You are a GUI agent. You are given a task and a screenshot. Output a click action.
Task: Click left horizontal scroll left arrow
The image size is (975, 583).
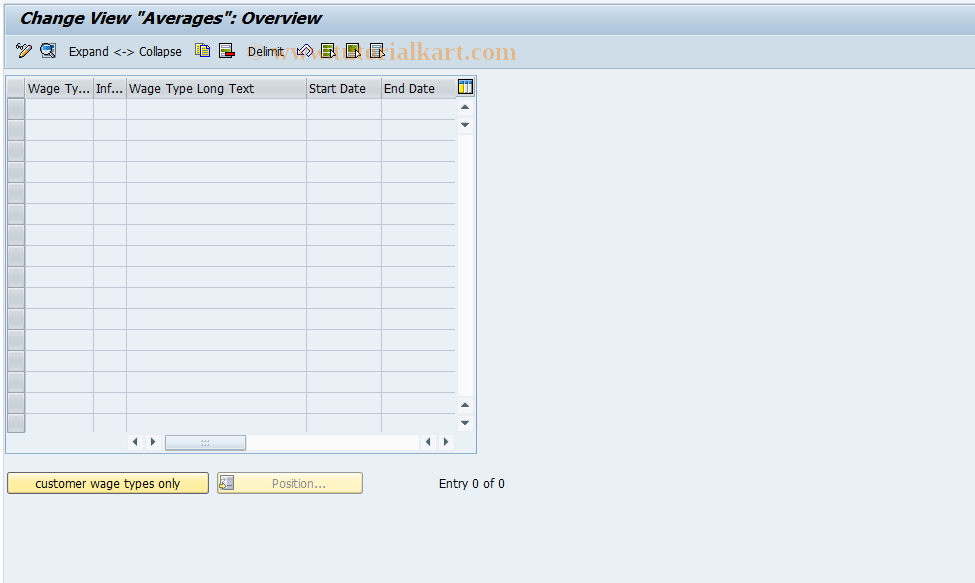[x=135, y=442]
